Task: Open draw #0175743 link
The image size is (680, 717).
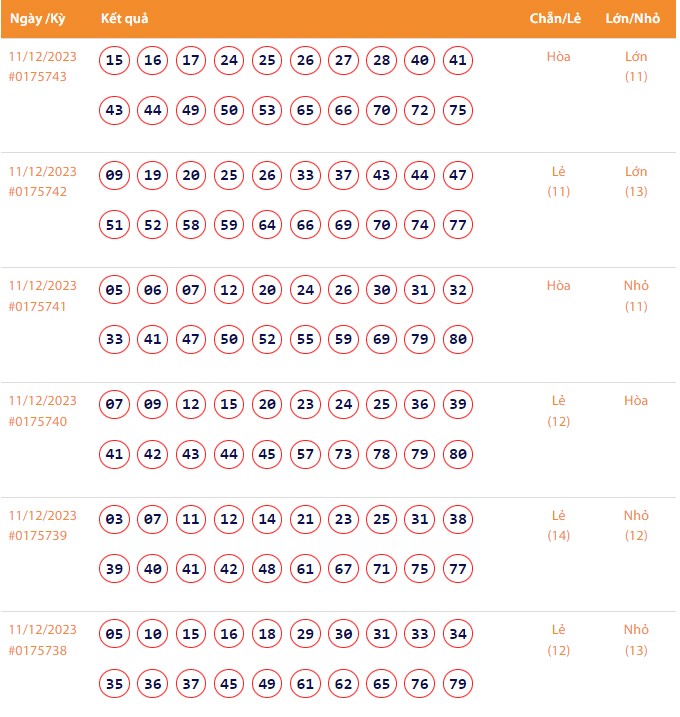Action: click(37, 77)
